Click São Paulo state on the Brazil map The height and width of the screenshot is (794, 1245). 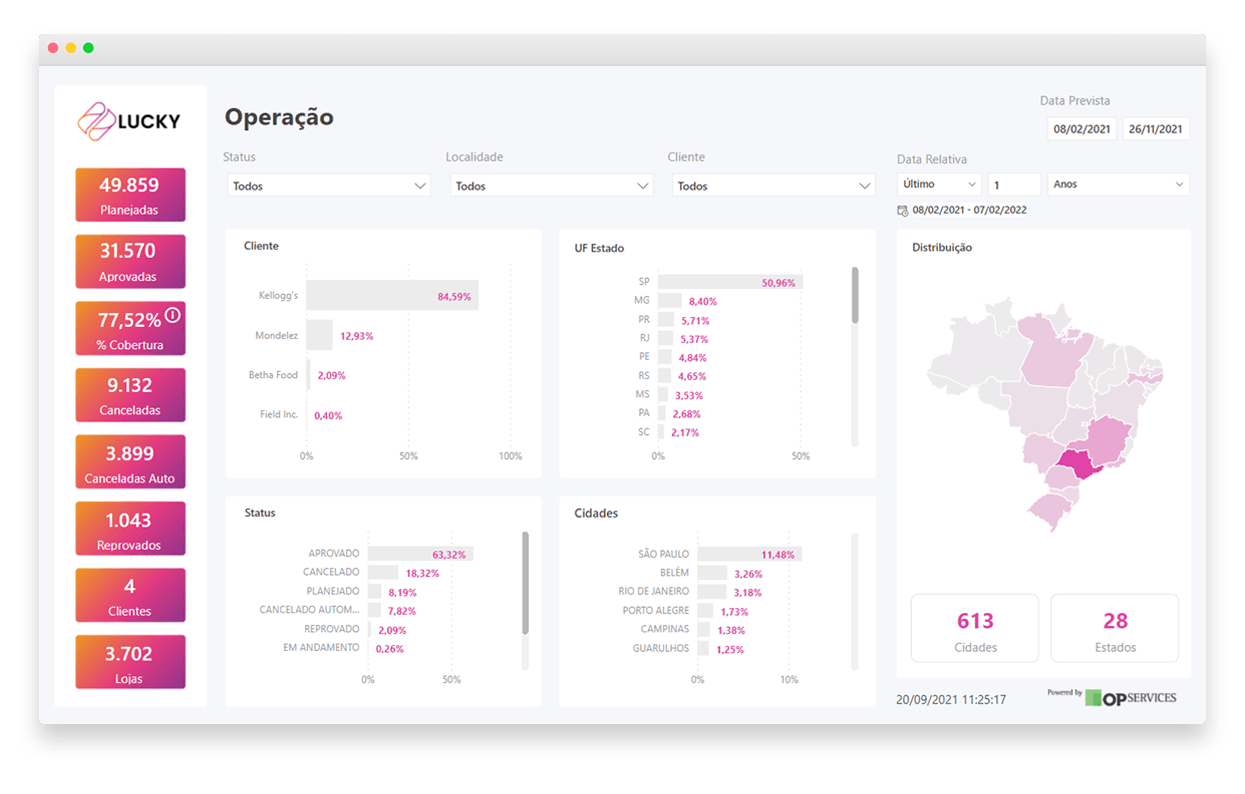click(1078, 464)
